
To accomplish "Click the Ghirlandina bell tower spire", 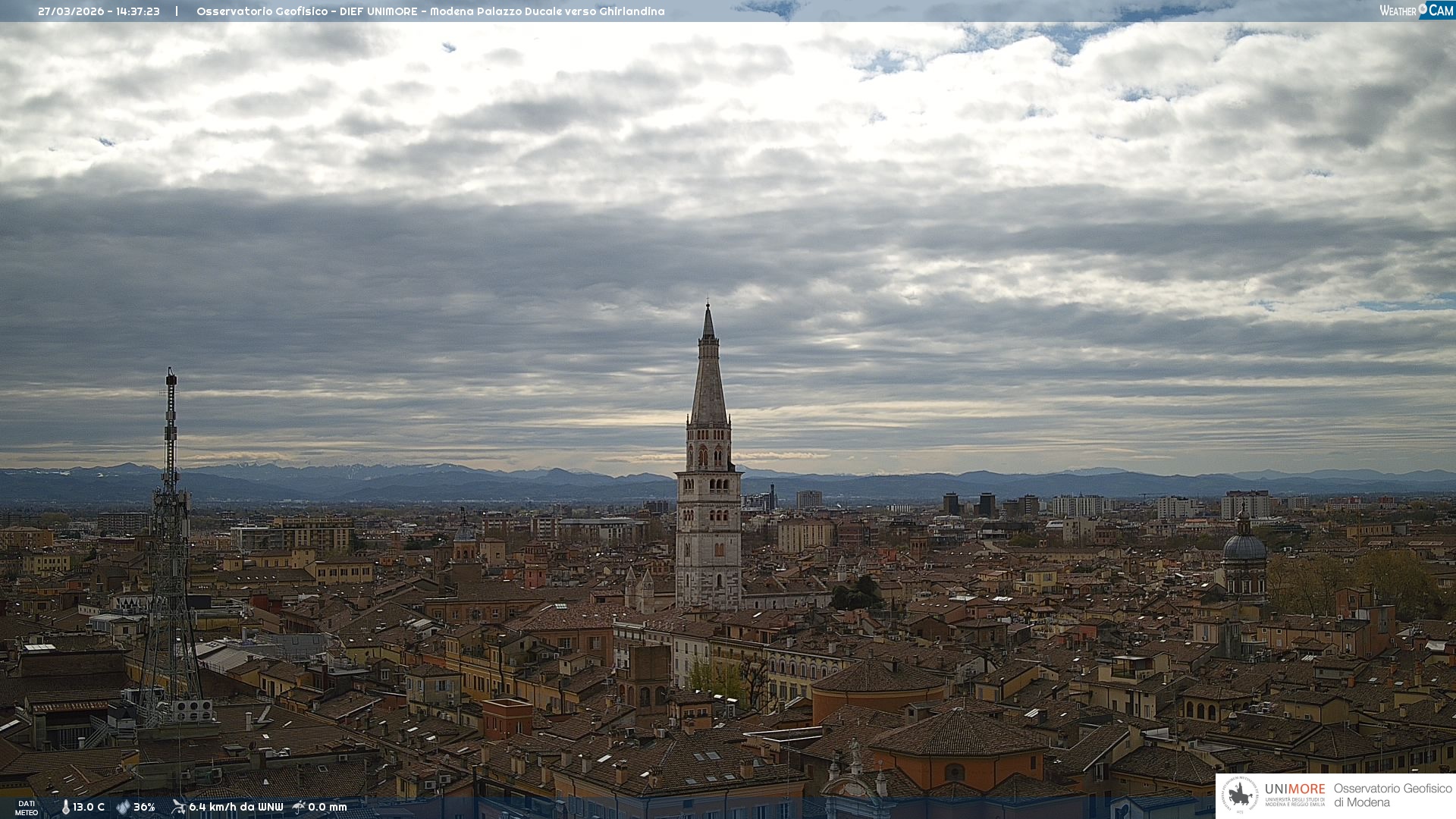I will [x=708, y=379].
